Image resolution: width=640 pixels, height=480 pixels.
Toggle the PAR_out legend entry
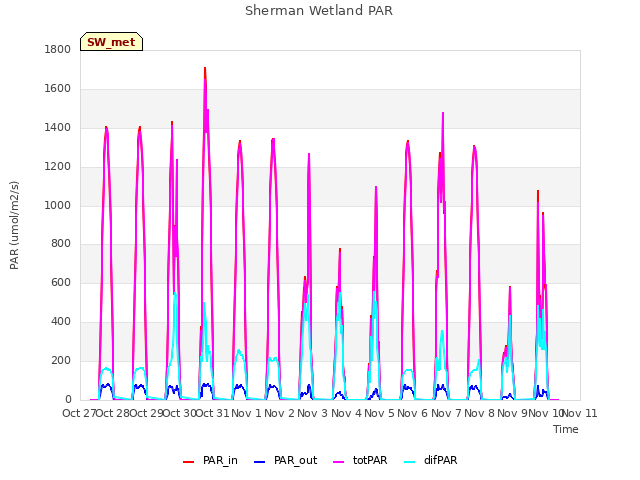pyautogui.click(x=285, y=460)
